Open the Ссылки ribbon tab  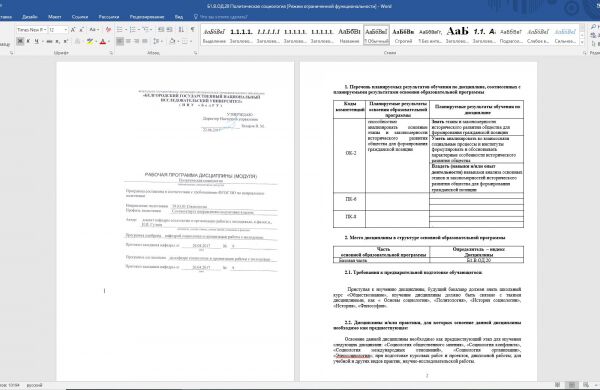[x=80, y=17]
